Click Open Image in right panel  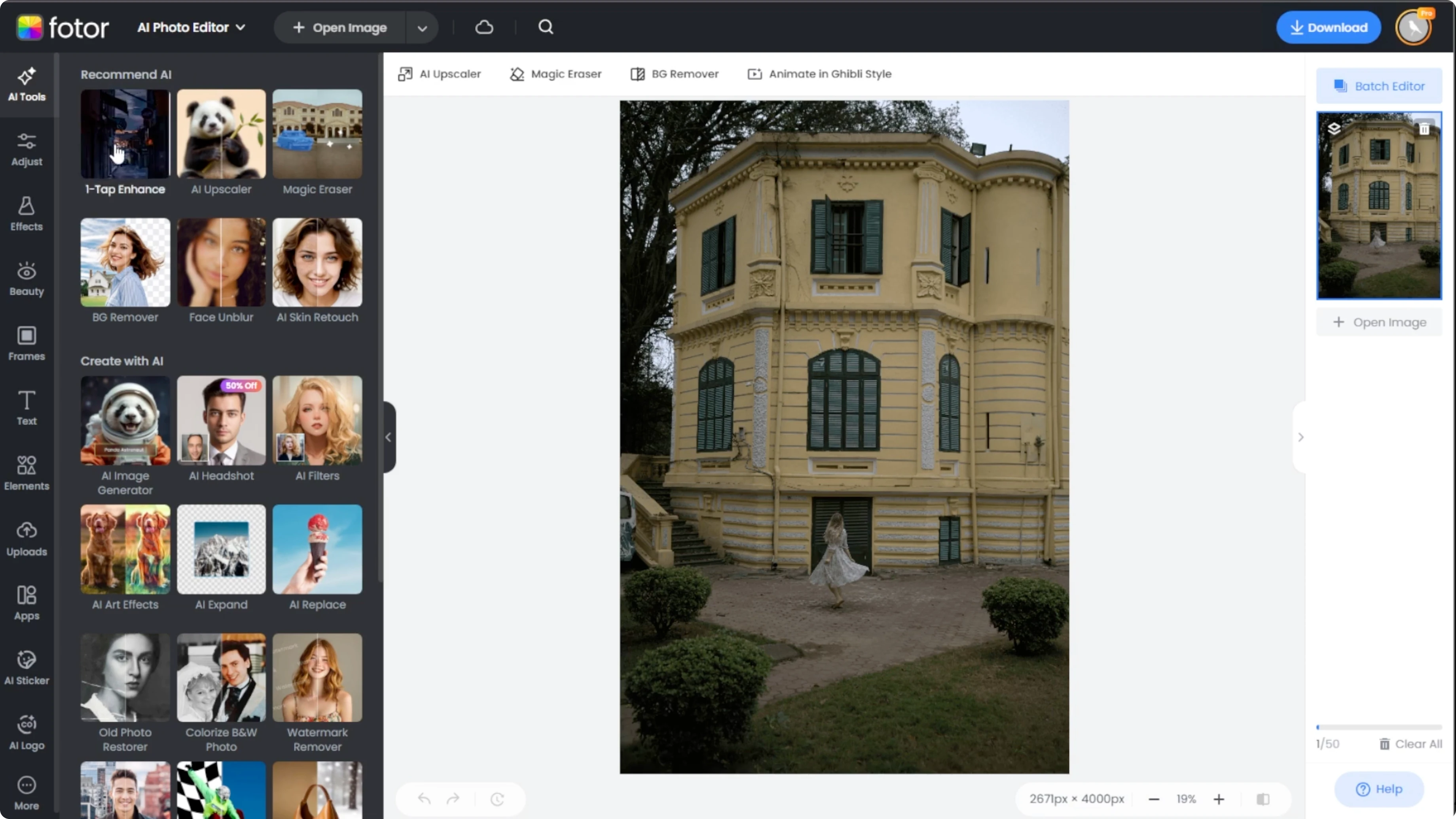[x=1379, y=322]
